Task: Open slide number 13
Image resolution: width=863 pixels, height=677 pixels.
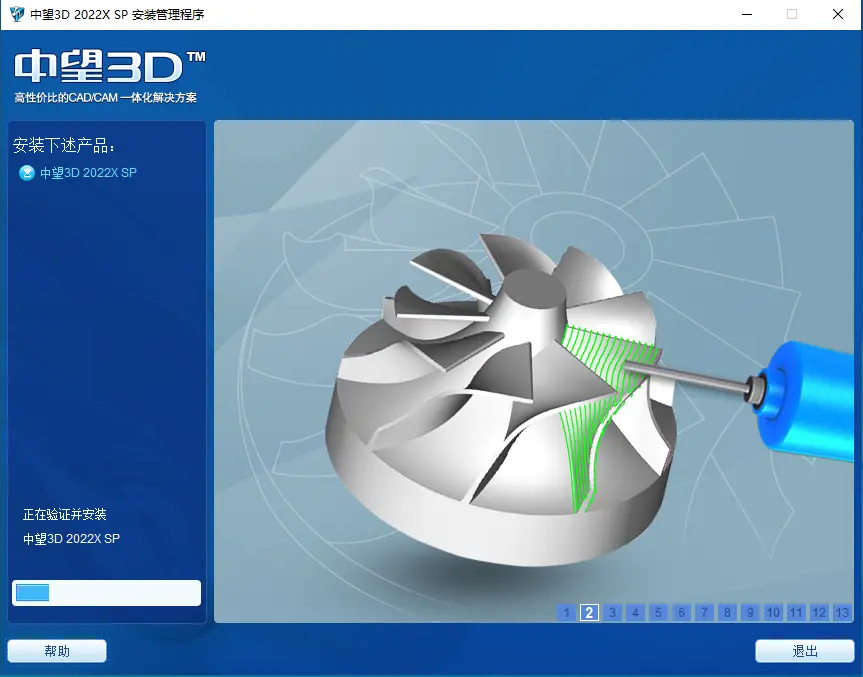Action: pyautogui.click(x=842, y=613)
